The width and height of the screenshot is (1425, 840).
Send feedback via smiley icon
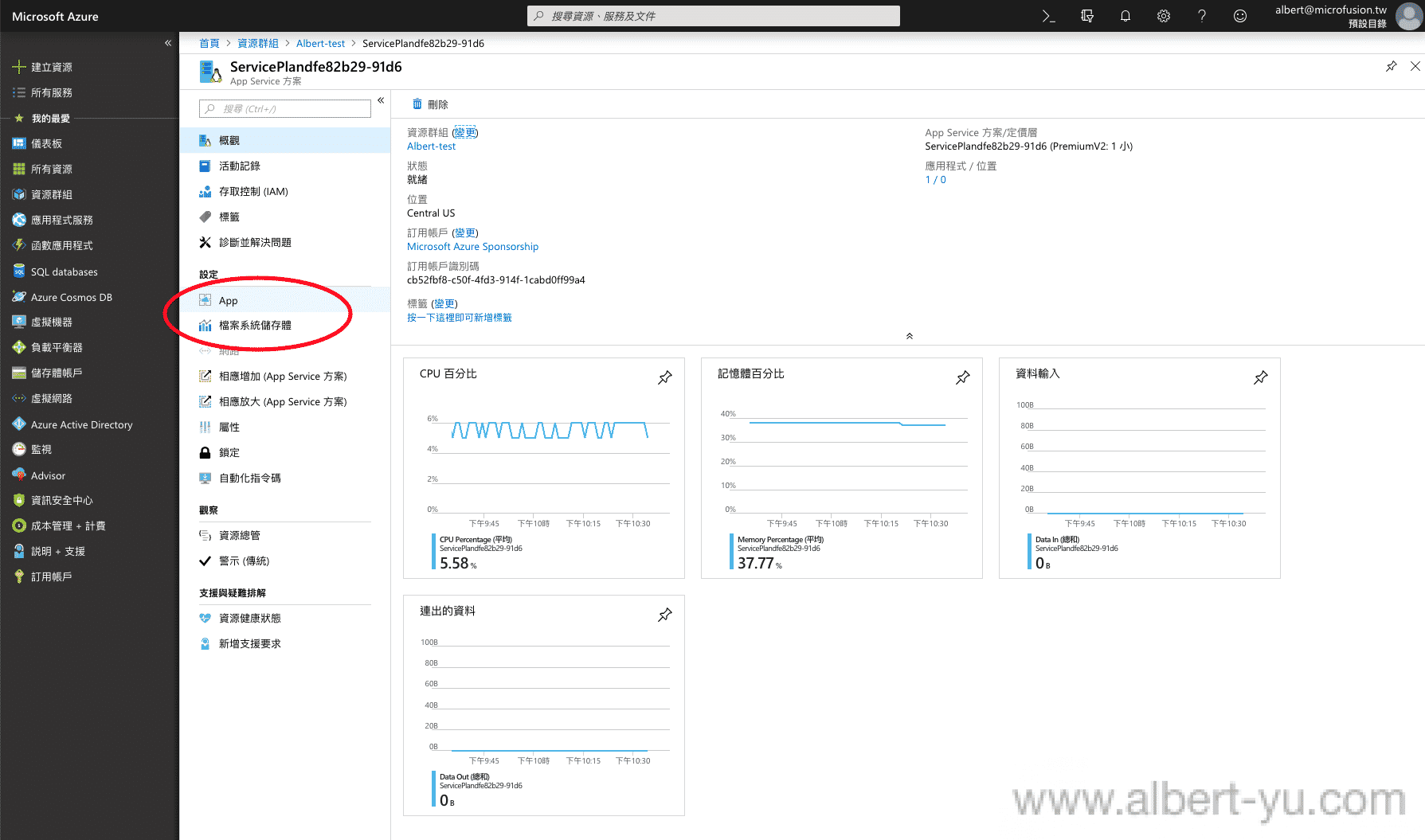click(1239, 16)
